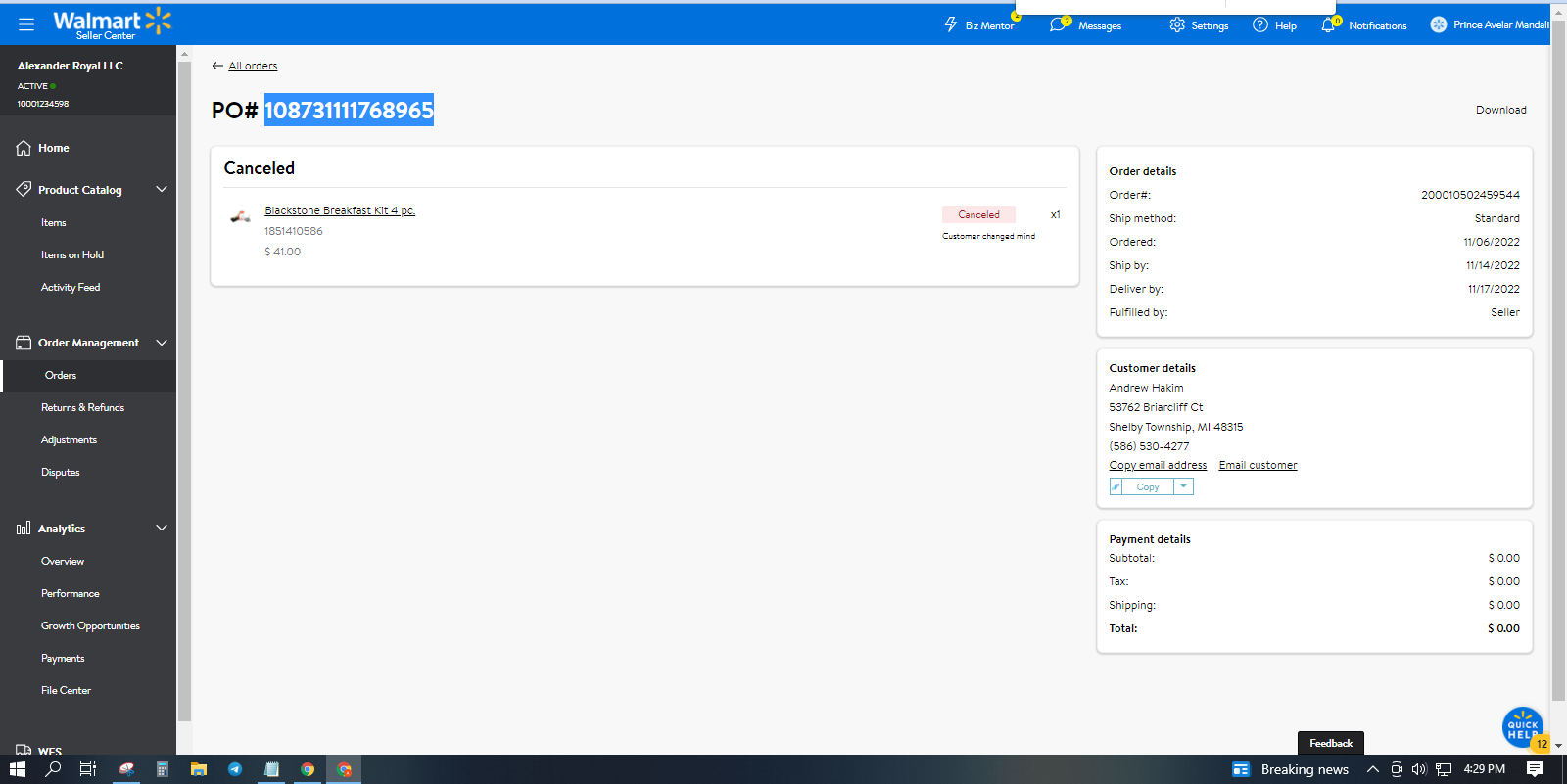Open Items under Product Catalog
This screenshot has width=1567, height=784.
[54, 223]
